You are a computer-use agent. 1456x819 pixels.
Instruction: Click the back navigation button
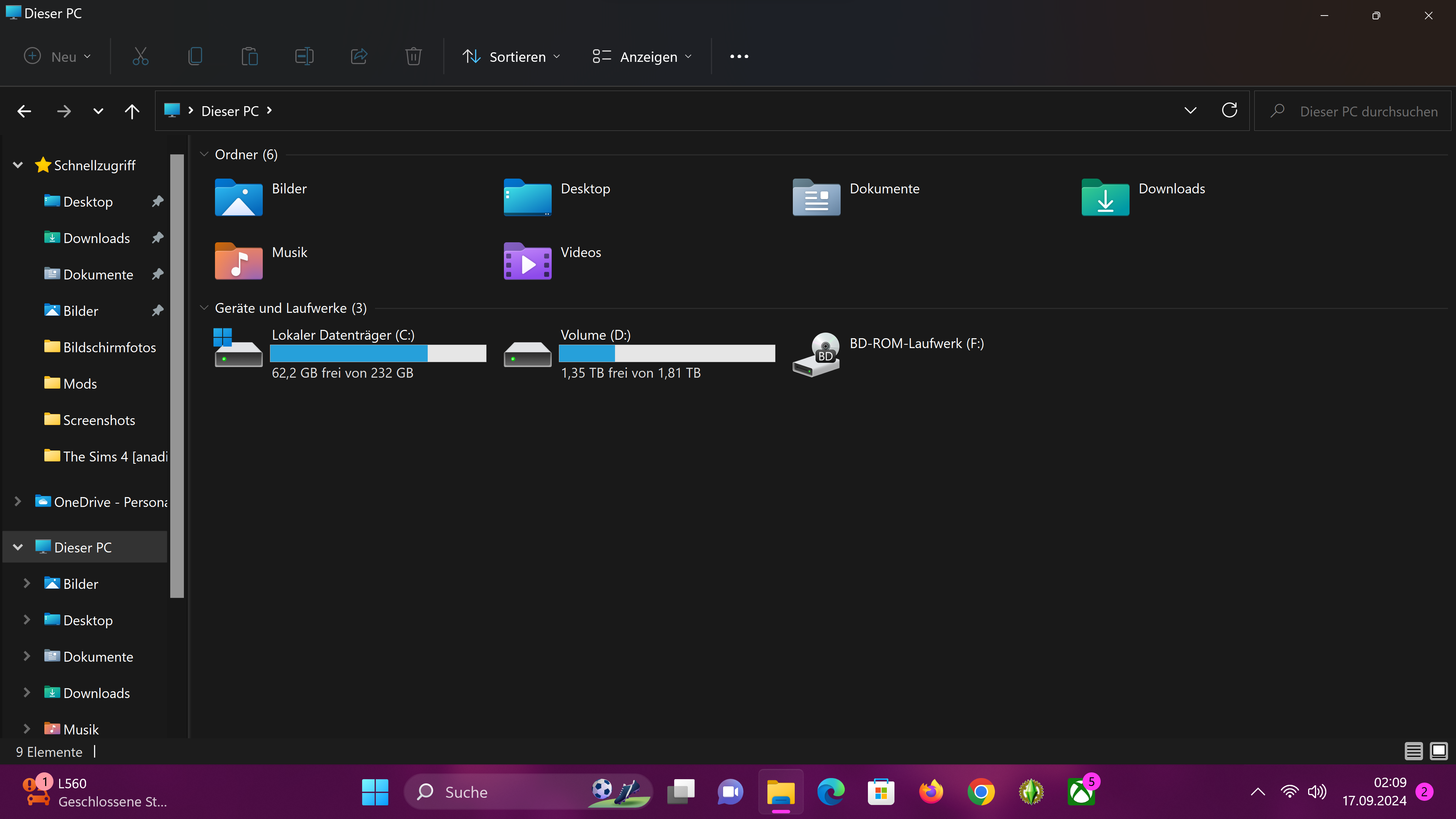[24, 111]
